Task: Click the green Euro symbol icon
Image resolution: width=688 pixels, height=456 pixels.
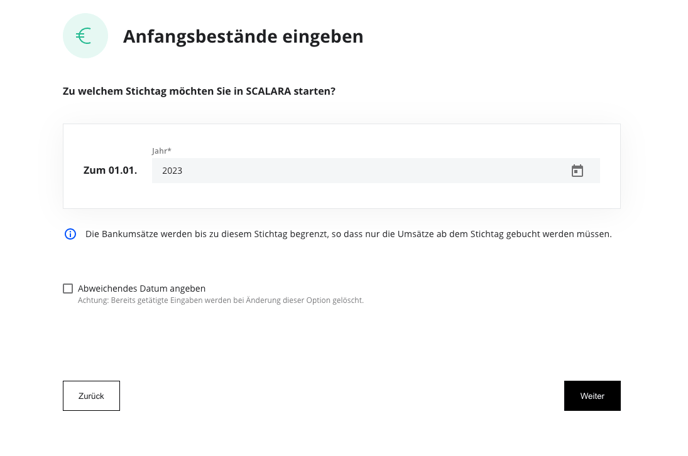Action: coord(85,36)
